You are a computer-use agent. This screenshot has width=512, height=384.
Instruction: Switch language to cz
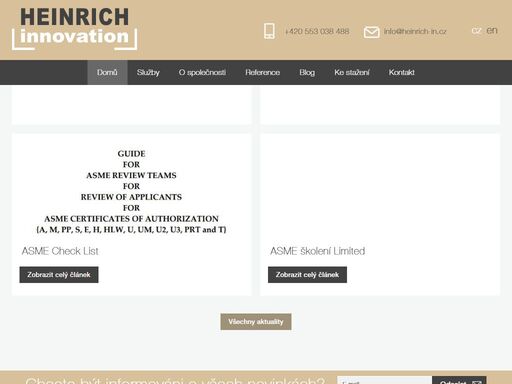[476, 31]
